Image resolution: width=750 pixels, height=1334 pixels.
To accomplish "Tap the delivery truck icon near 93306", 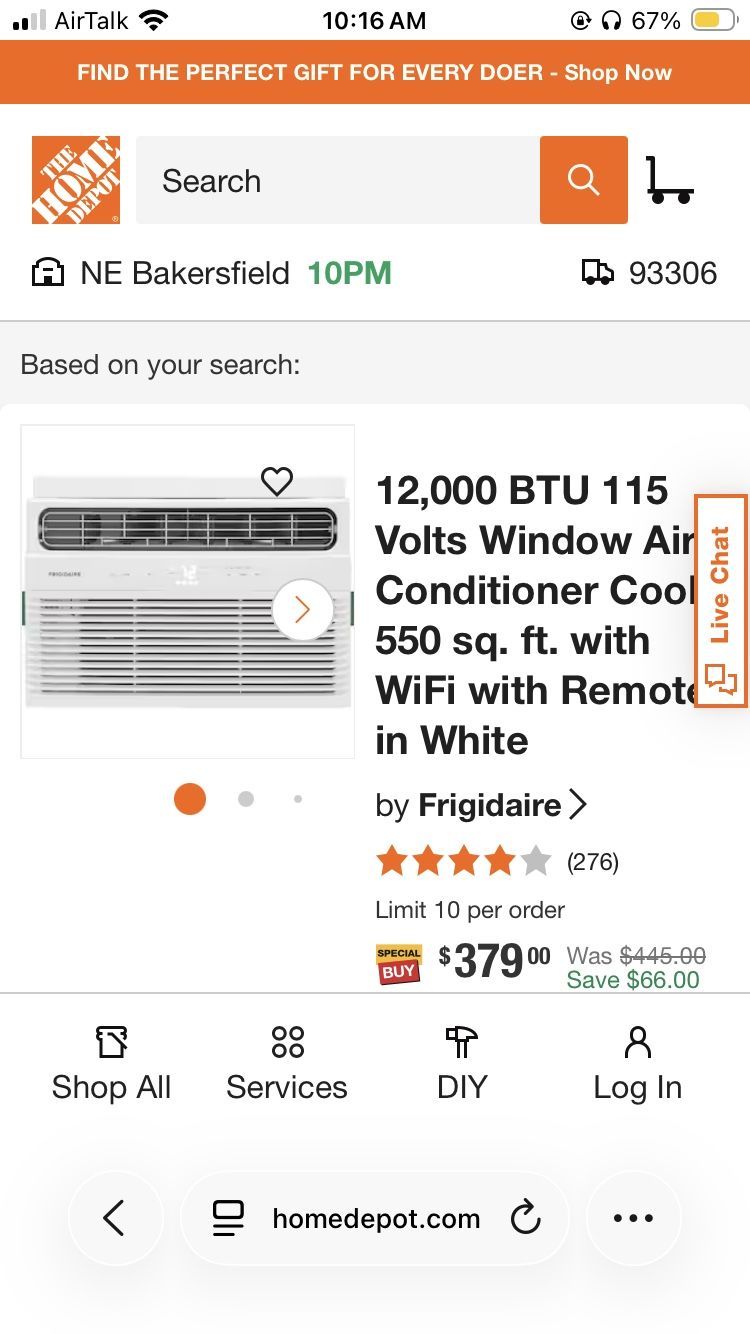I will pos(597,272).
